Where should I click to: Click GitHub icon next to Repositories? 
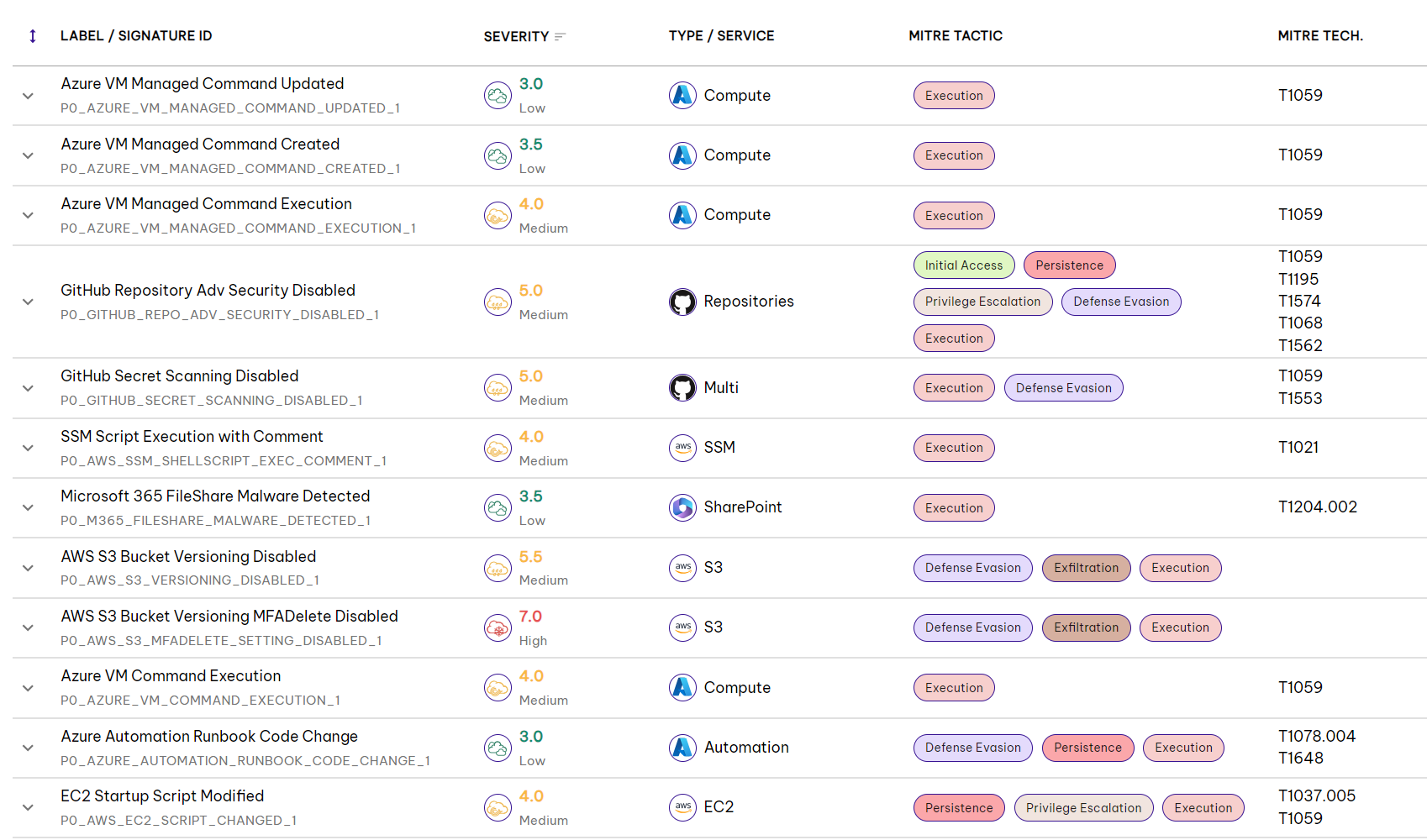682,302
